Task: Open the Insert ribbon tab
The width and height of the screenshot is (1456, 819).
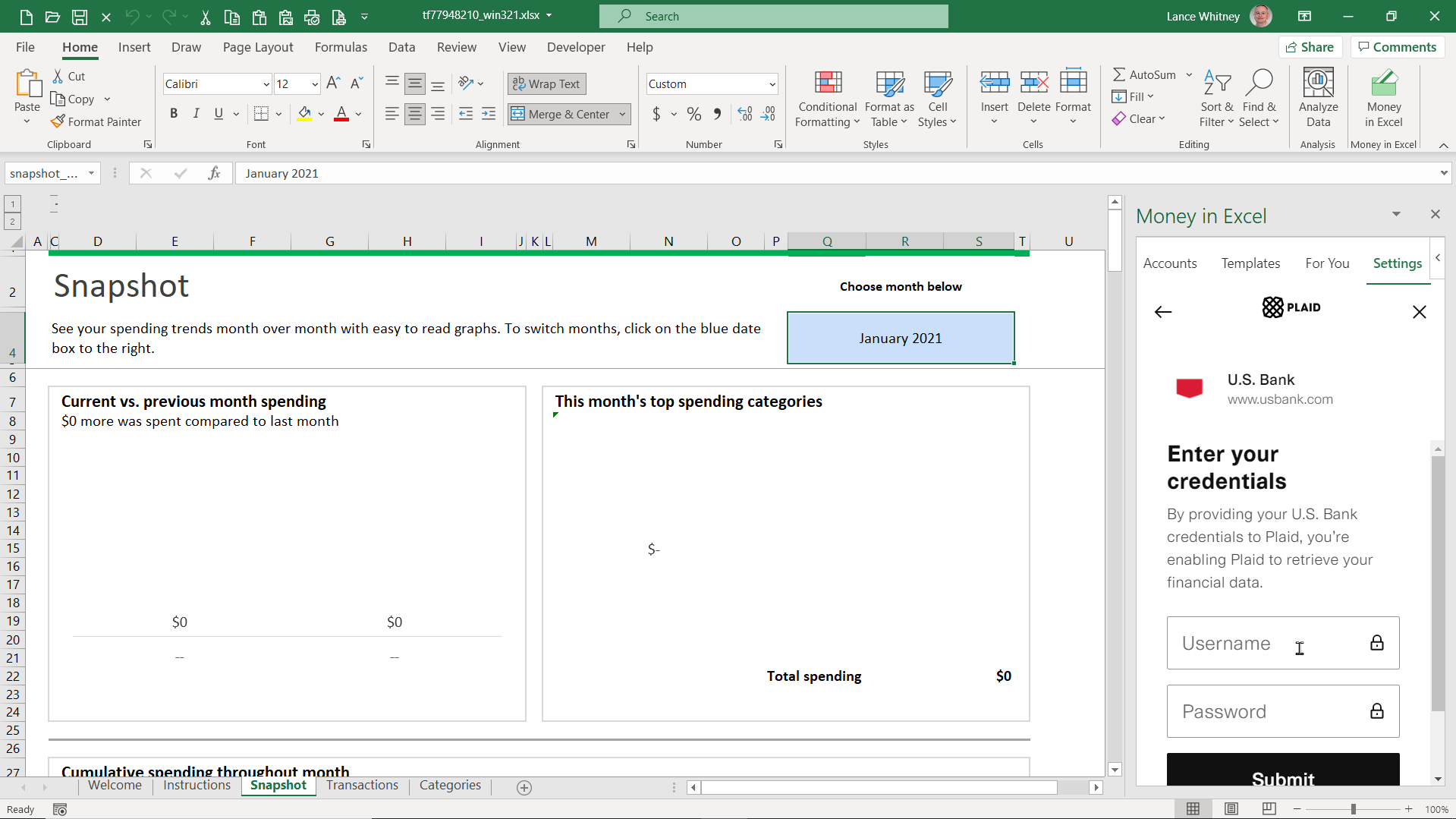Action: point(134,47)
